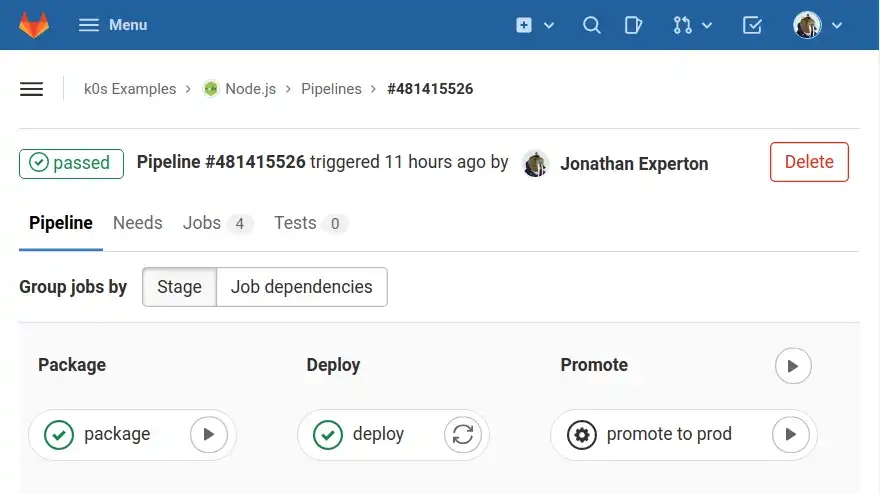Click the Tests count badge showing 0
The image size is (880, 494).
click(335, 223)
